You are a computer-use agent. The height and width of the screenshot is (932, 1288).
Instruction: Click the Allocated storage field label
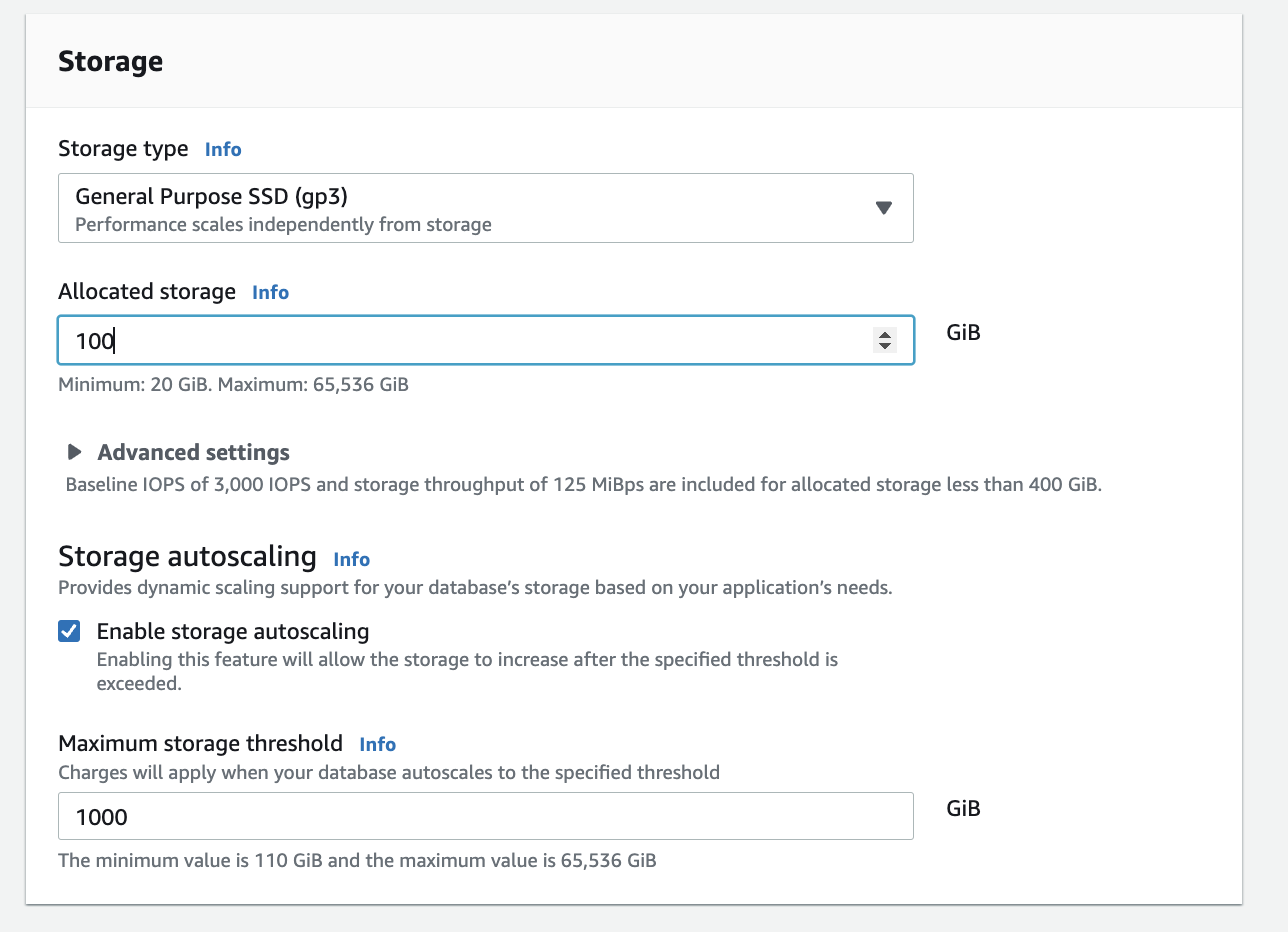coord(147,292)
